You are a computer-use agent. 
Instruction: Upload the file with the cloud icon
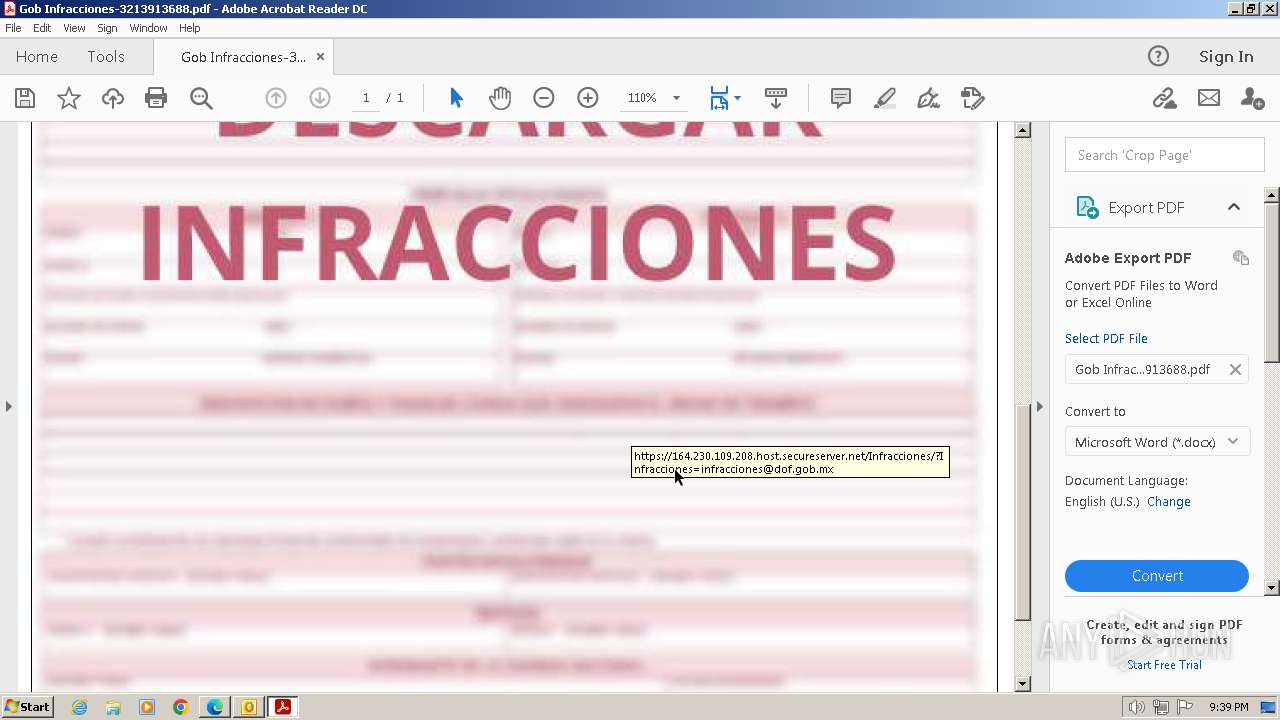[x=113, y=98]
